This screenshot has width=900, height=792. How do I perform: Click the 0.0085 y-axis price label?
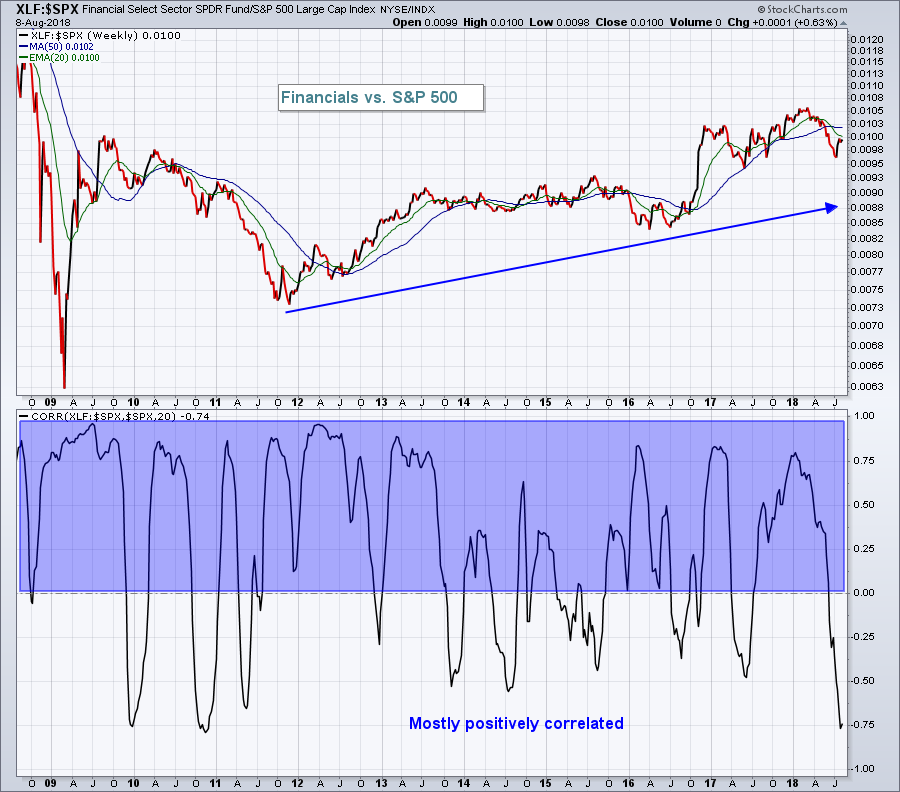click(x=867, y=223)
